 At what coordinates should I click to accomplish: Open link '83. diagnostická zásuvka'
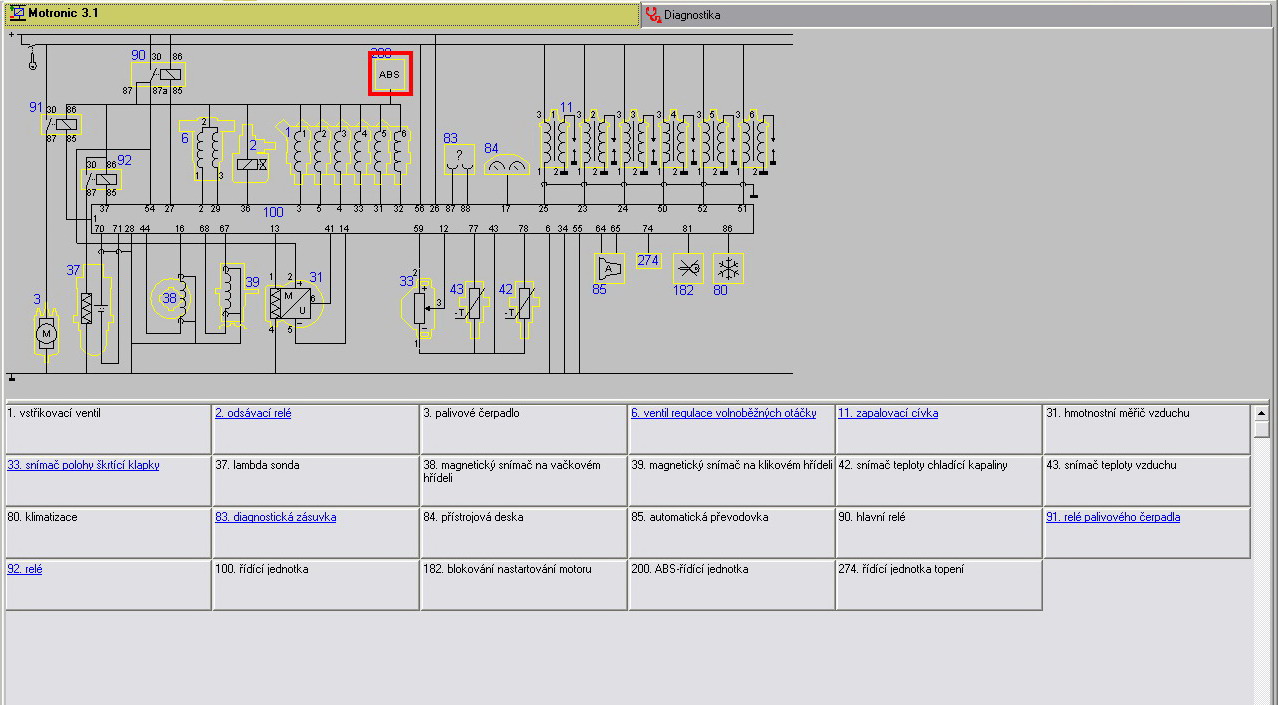pos(275,517)
